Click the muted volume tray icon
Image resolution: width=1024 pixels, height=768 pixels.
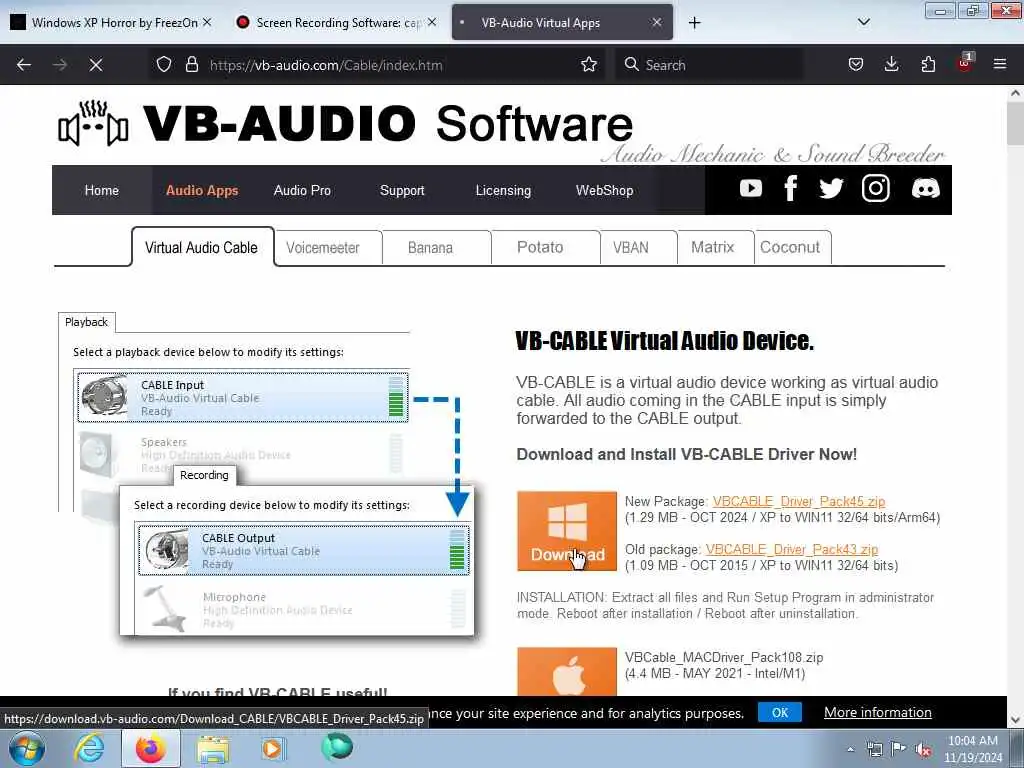pyautogui.click(x=923, y=750)
